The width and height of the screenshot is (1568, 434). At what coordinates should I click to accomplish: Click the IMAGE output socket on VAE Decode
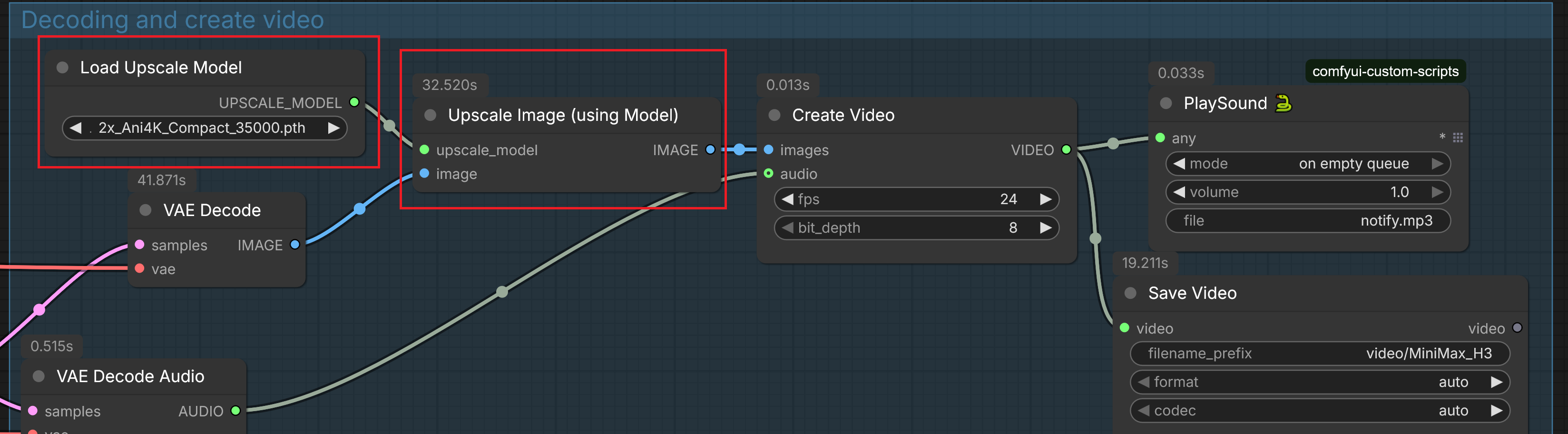[294, 245]
